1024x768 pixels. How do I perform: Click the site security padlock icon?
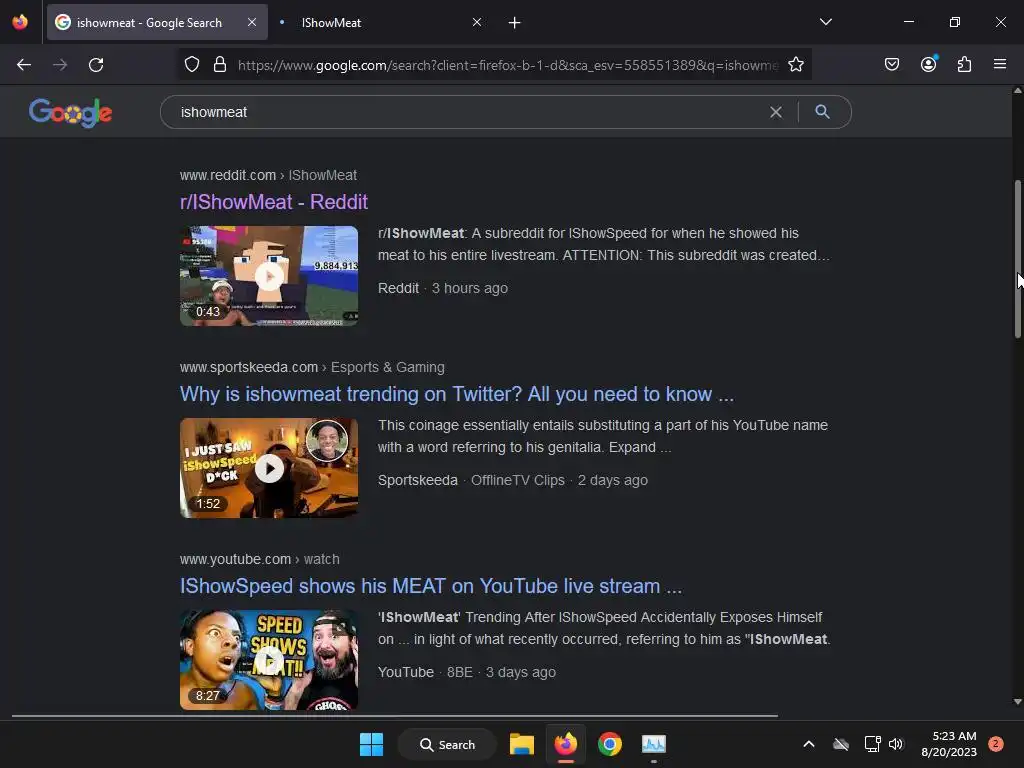tap(220, 65)
